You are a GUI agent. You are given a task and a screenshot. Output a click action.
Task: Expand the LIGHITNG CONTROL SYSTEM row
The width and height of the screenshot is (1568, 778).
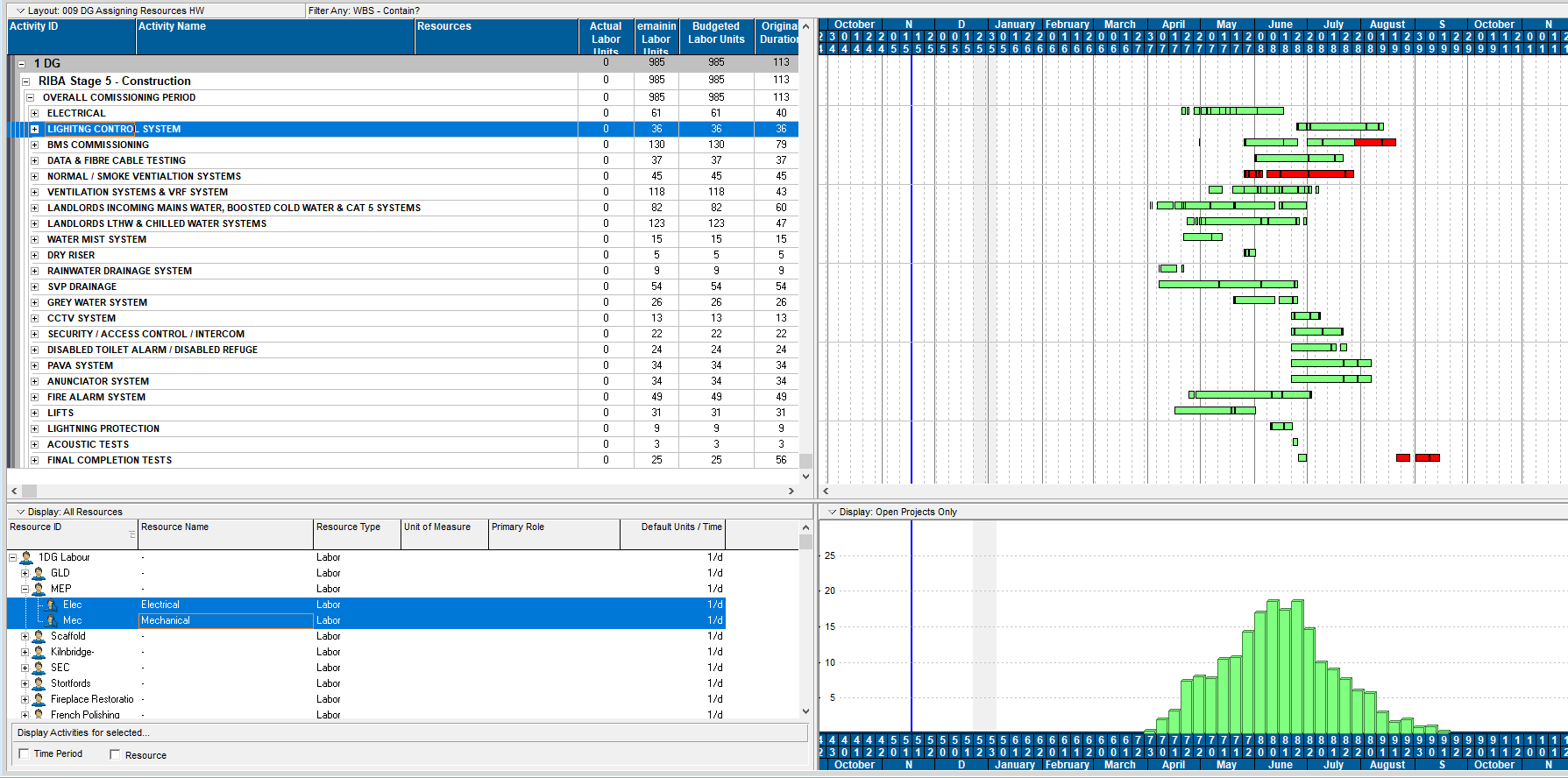pyautogui.click(x=34, y=129)
